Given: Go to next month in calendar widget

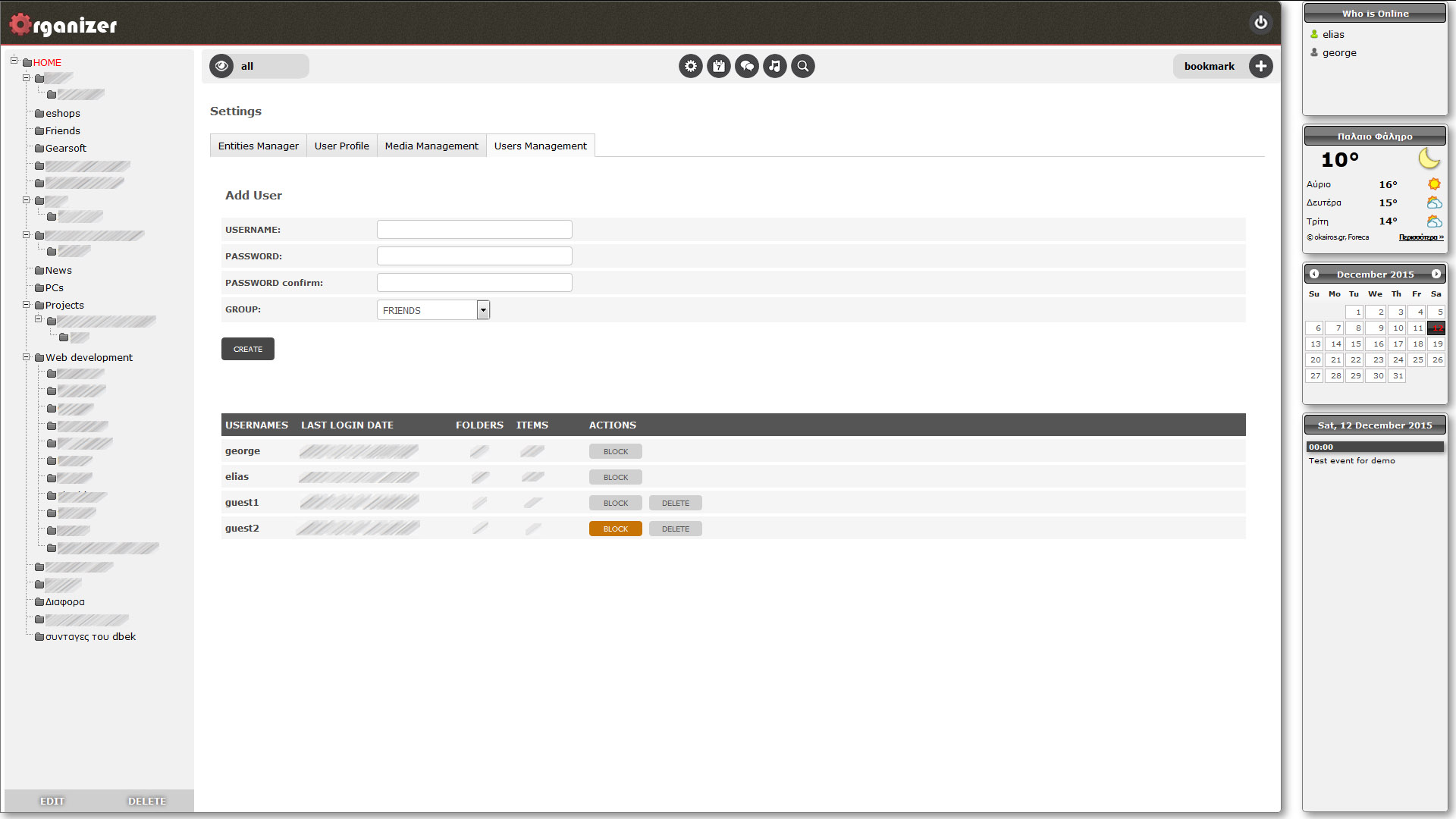Looking at the screenshot, I should [x=1436, y=274].
